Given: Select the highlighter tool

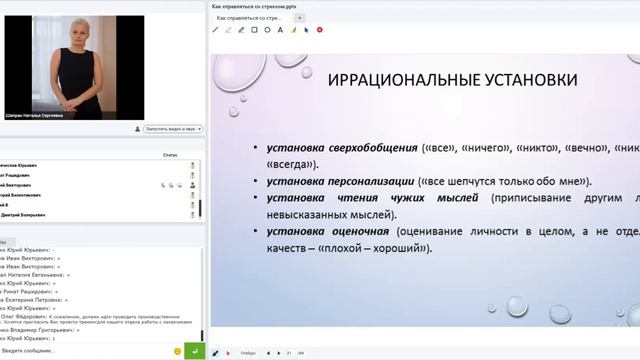Looking at the screenshot, I should pos(293,30).
